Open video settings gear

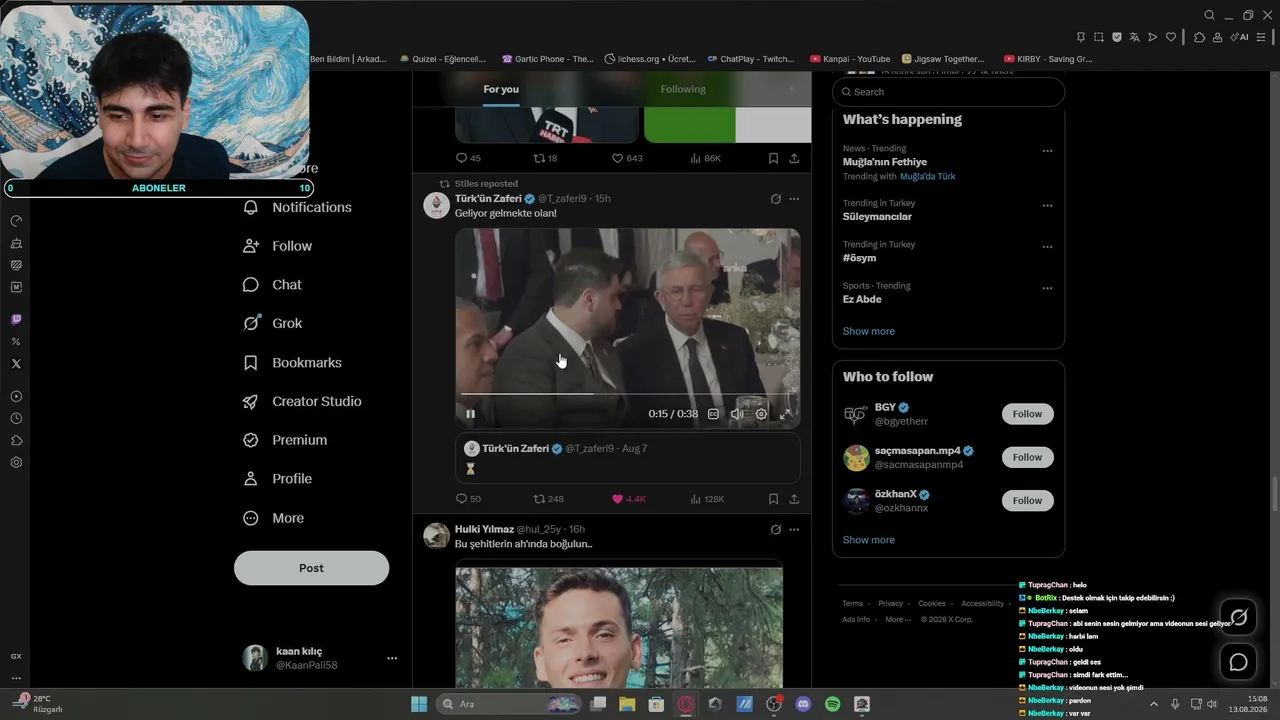(x=761, y=414)
